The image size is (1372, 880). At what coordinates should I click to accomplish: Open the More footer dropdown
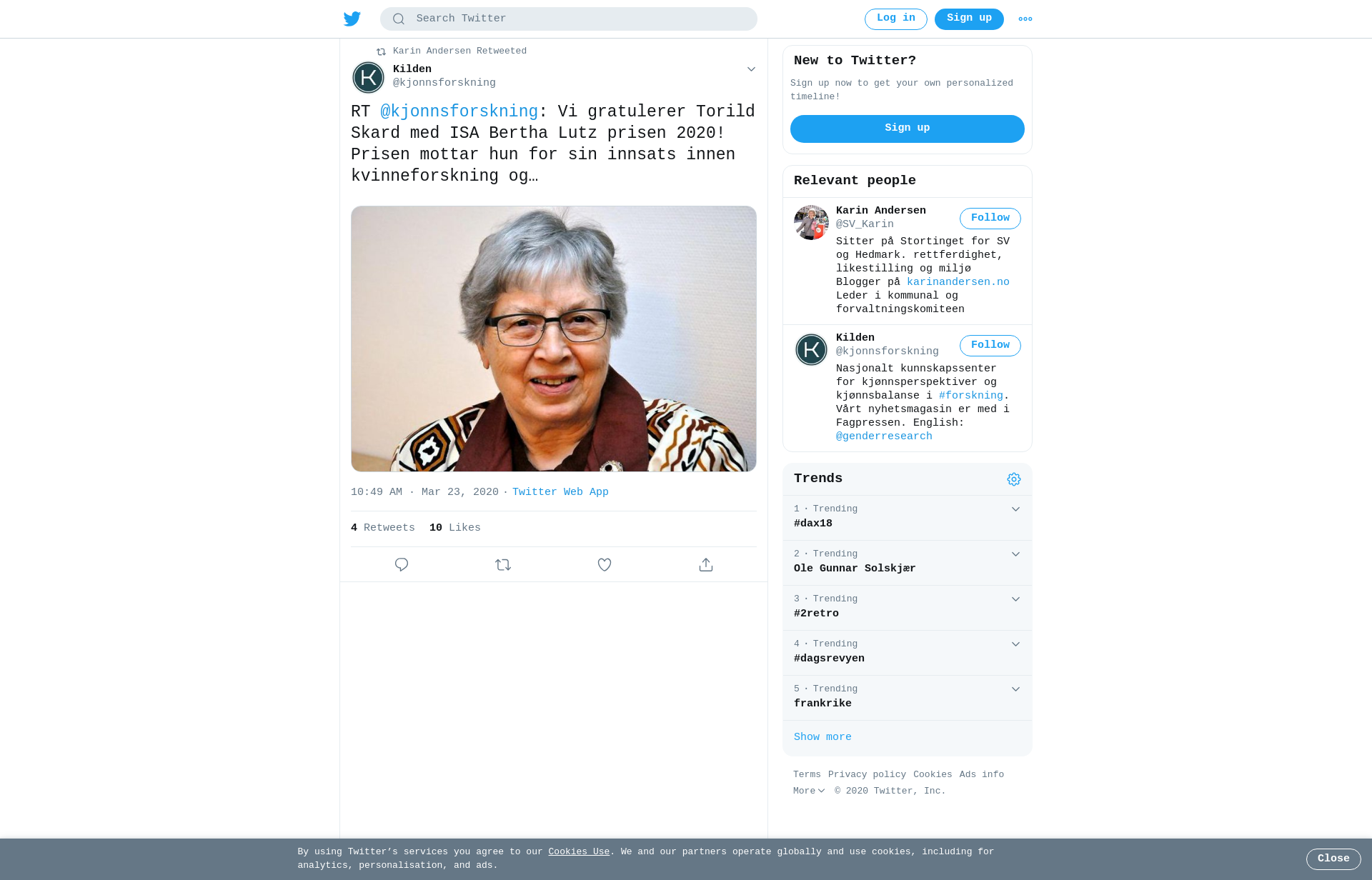809,791
